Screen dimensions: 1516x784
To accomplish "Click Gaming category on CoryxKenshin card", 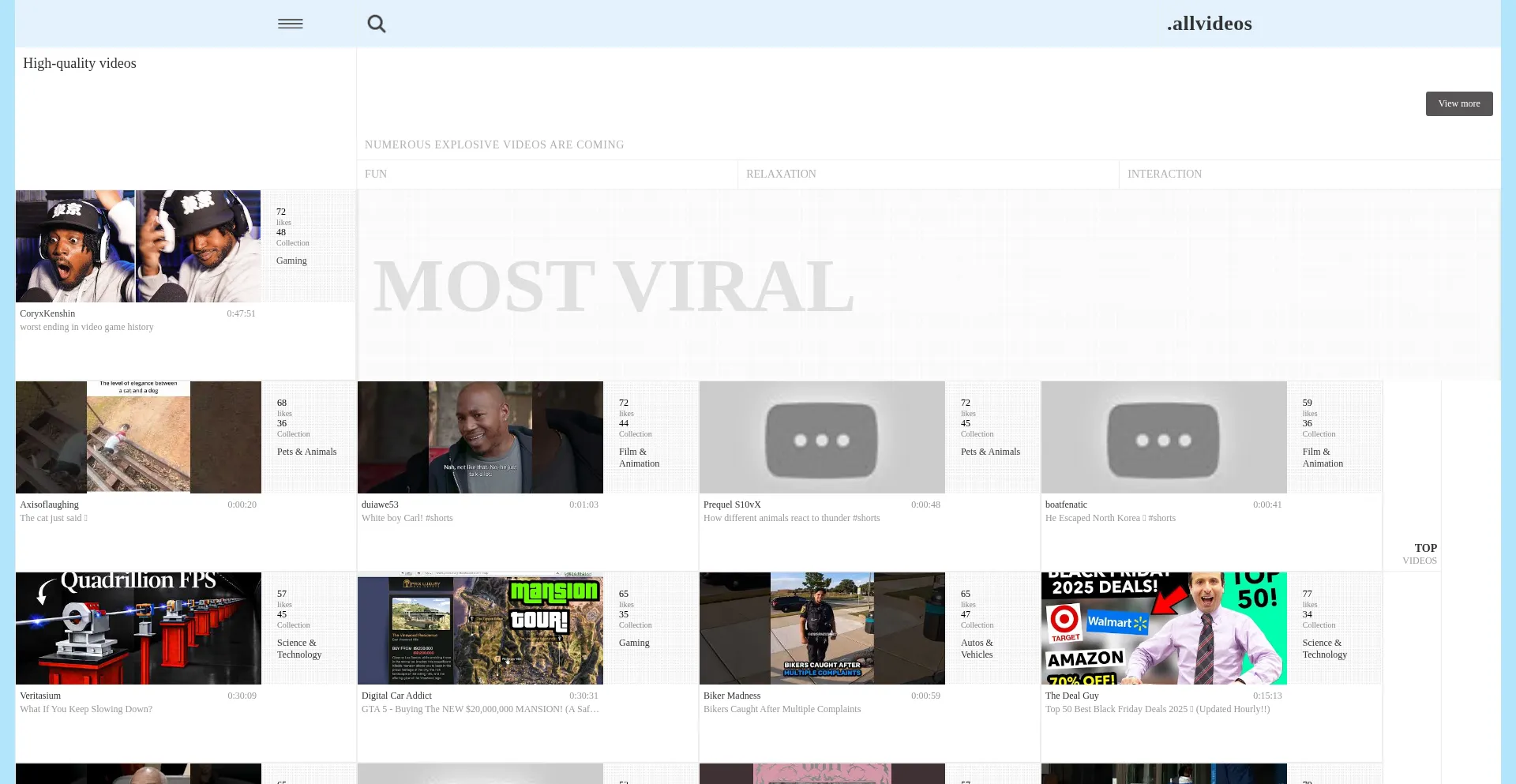I will click(x=291, y=261).
